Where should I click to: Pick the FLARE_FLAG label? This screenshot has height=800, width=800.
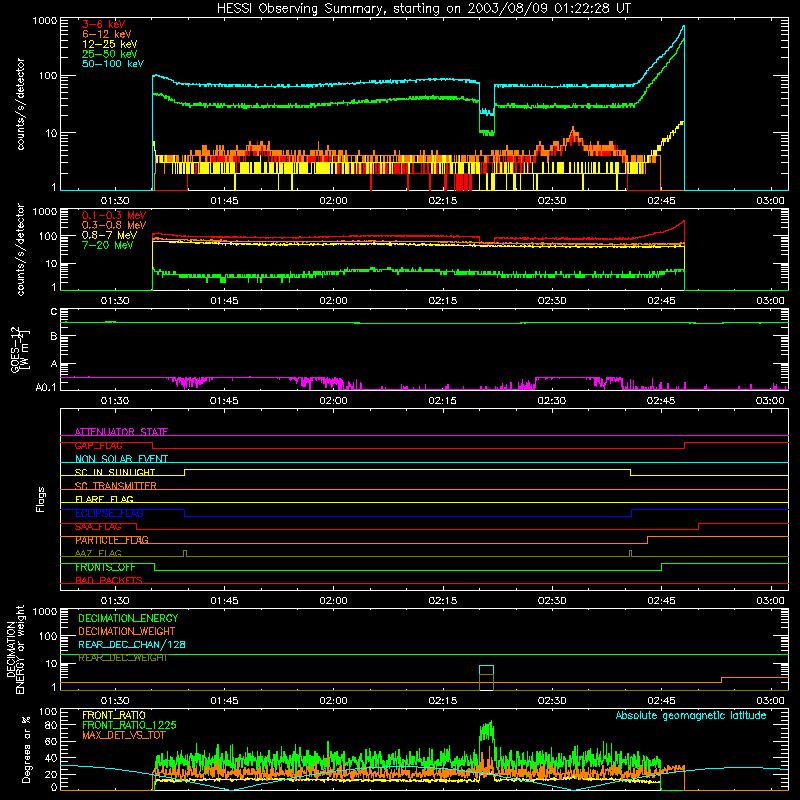(104, 499)
